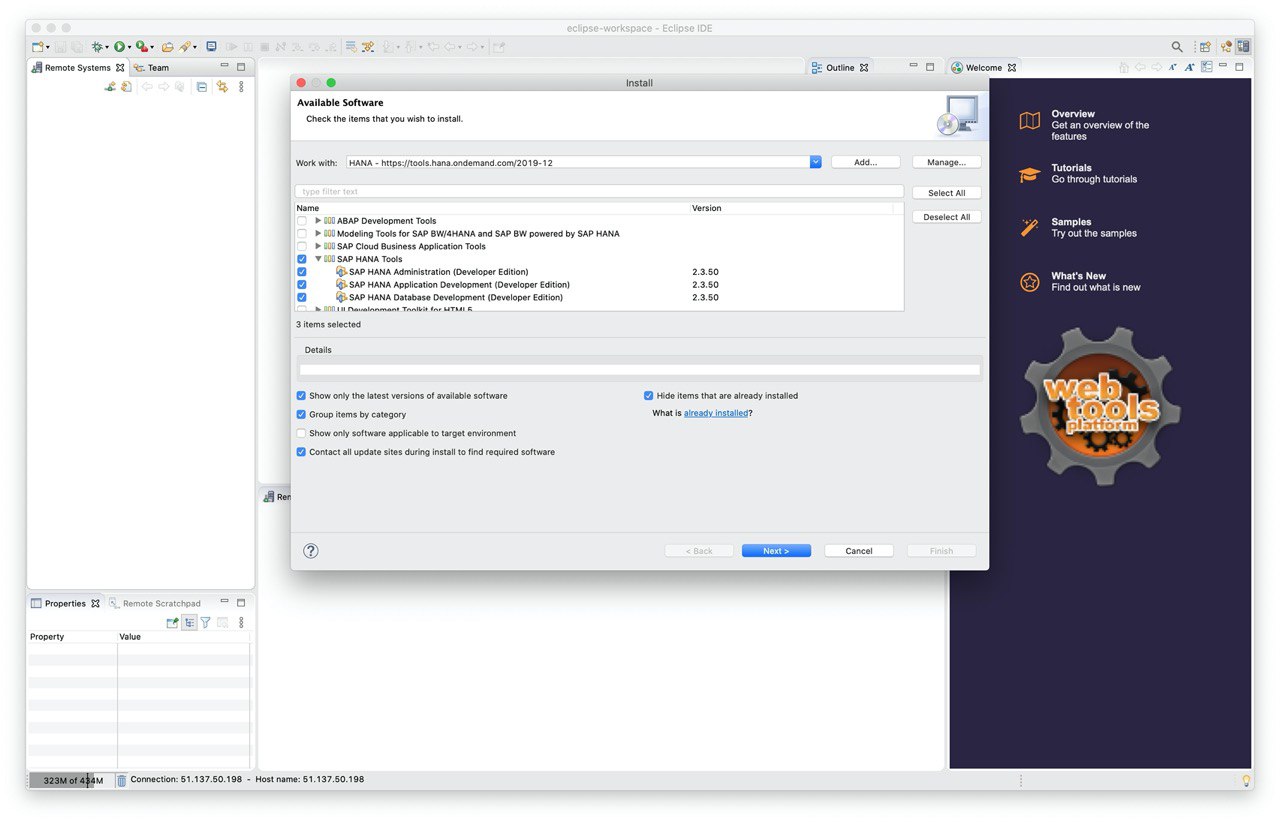This screenshot has height=822, width=1280.
Task: Click the New wizard toolbar icon
Action: 37,47
